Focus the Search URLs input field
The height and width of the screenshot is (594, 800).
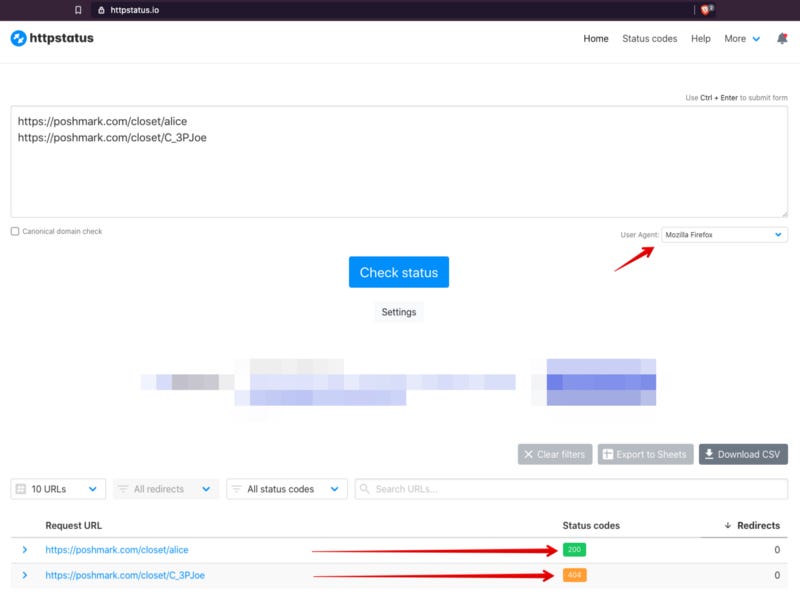(x=571, y=489)
